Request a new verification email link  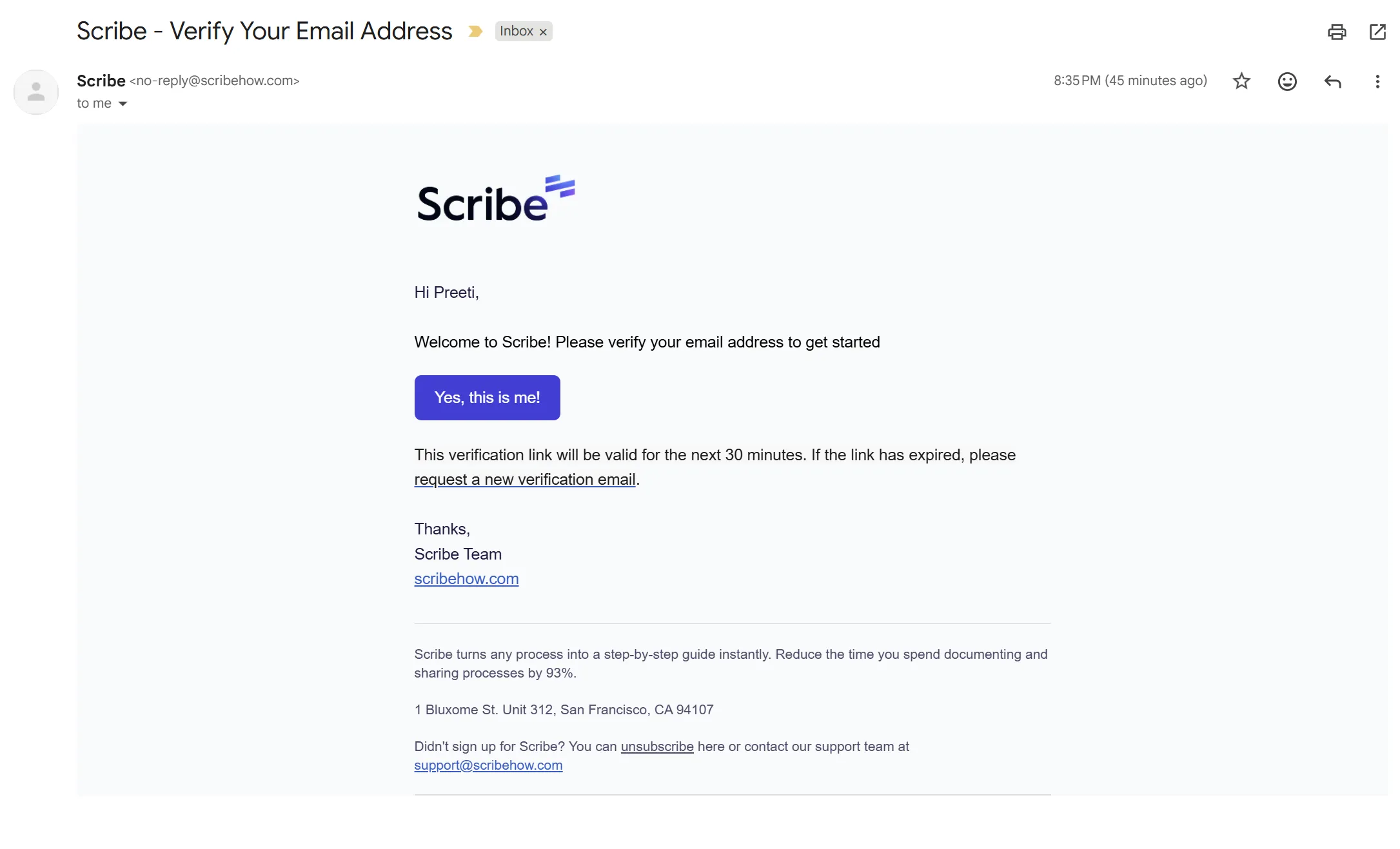tap(524, 480)
